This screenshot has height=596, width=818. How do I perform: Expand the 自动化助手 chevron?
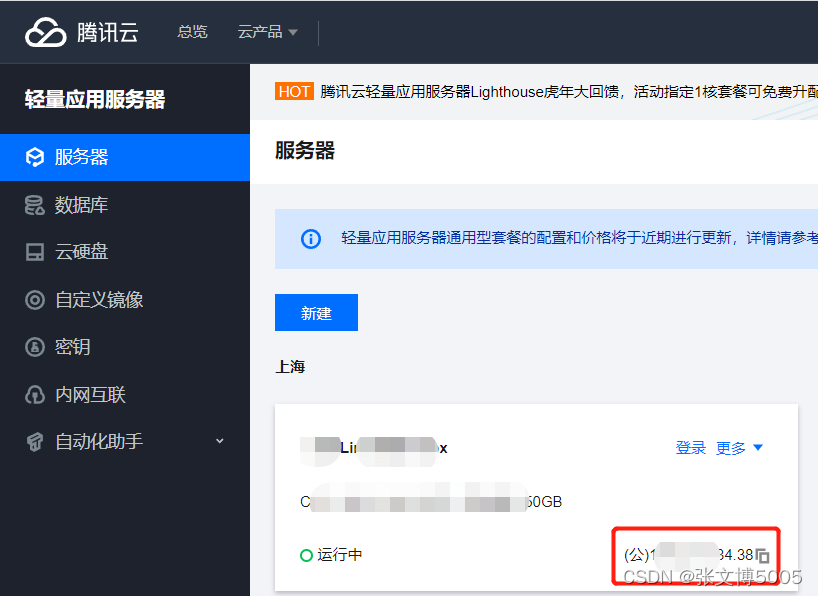click(220, 442)
